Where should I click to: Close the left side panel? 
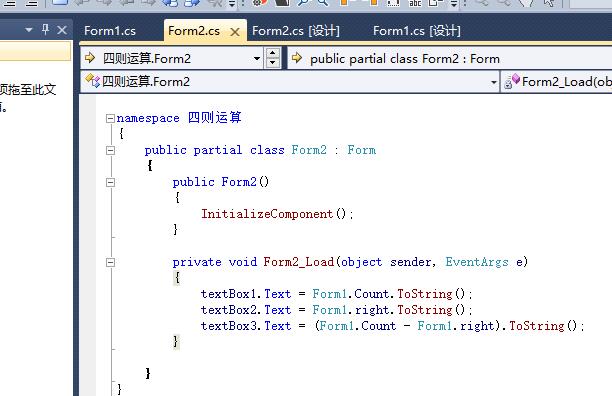(x=62, y=30)
